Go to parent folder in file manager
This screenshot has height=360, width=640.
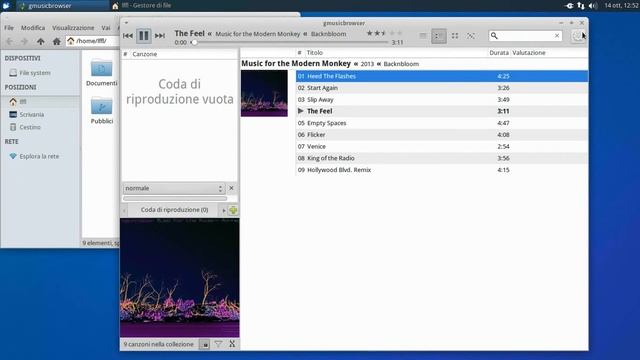click(x=40, y=41)
